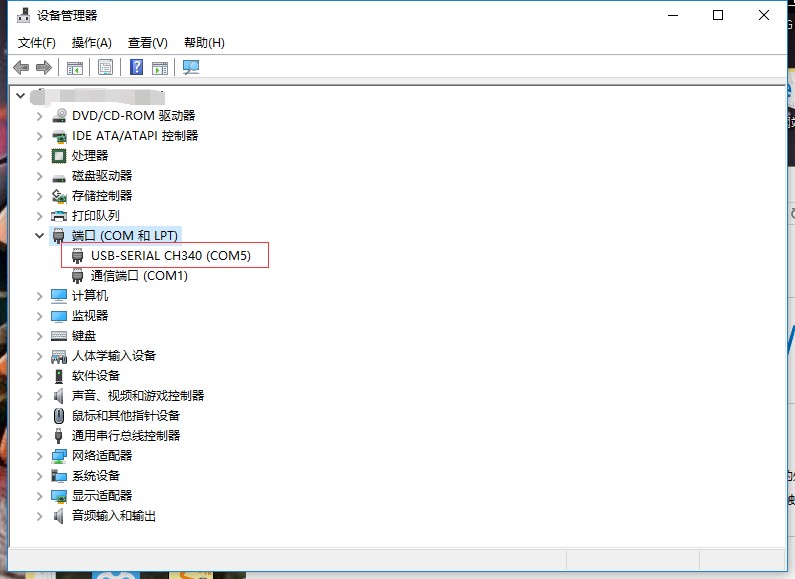
Task: Click show/hide action pane toolbar icon
Action: (x=160, y=67)
